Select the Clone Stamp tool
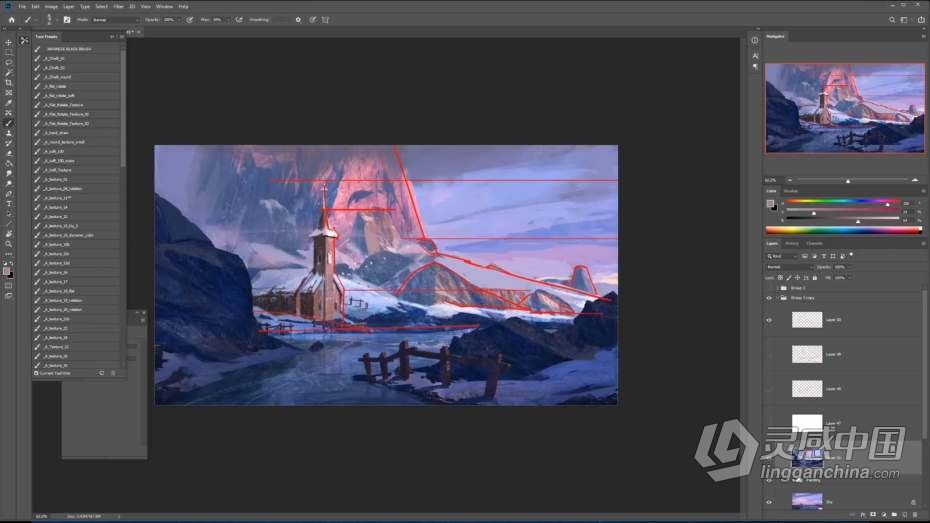Viewport: 930px width, 523px height. click(x=8, y=133)
